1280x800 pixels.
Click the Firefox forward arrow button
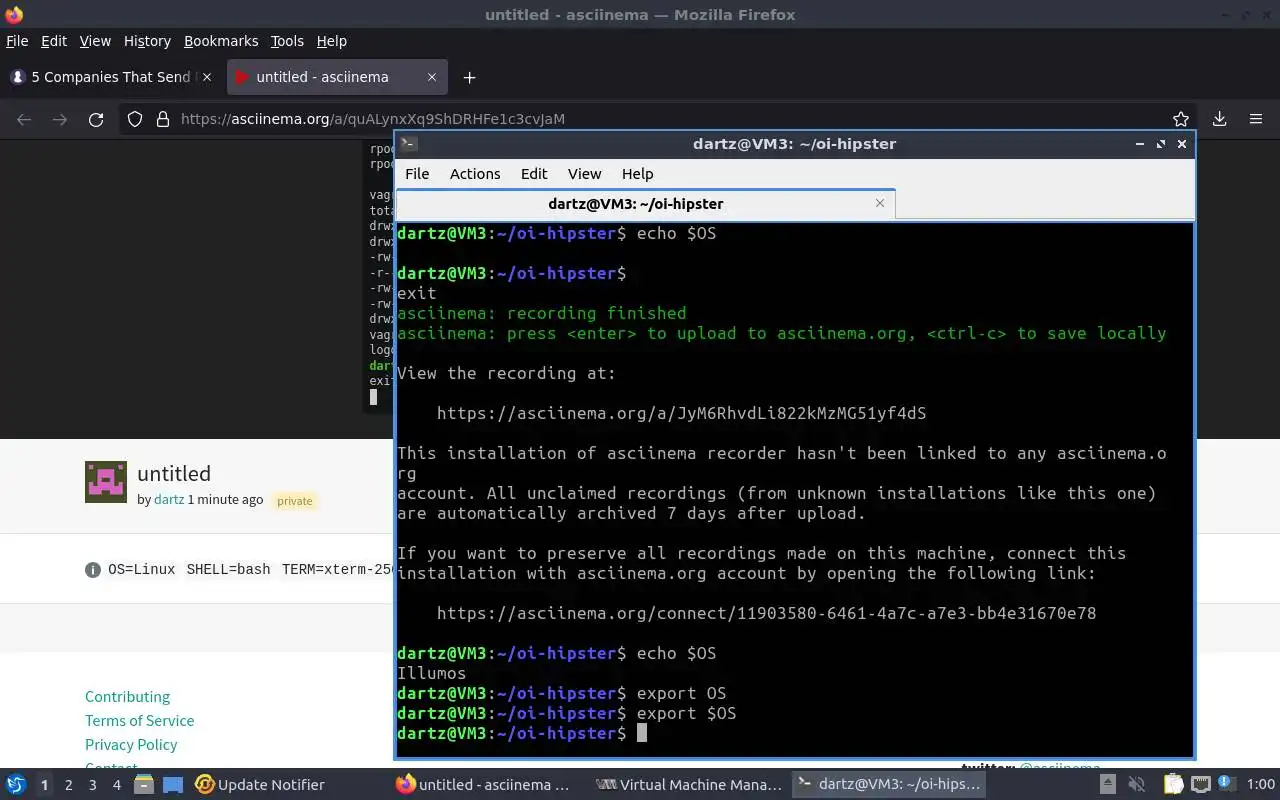[x=60, y=119]
